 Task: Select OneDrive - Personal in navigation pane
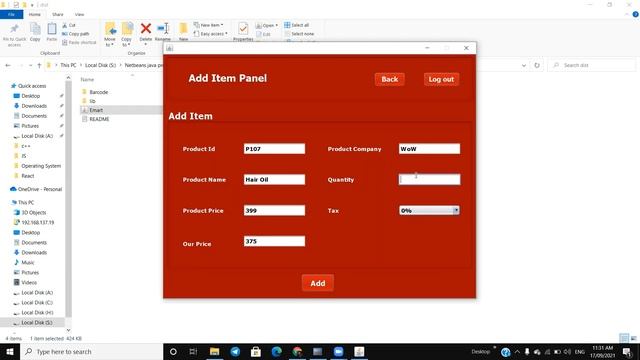(x=40, y=189)
